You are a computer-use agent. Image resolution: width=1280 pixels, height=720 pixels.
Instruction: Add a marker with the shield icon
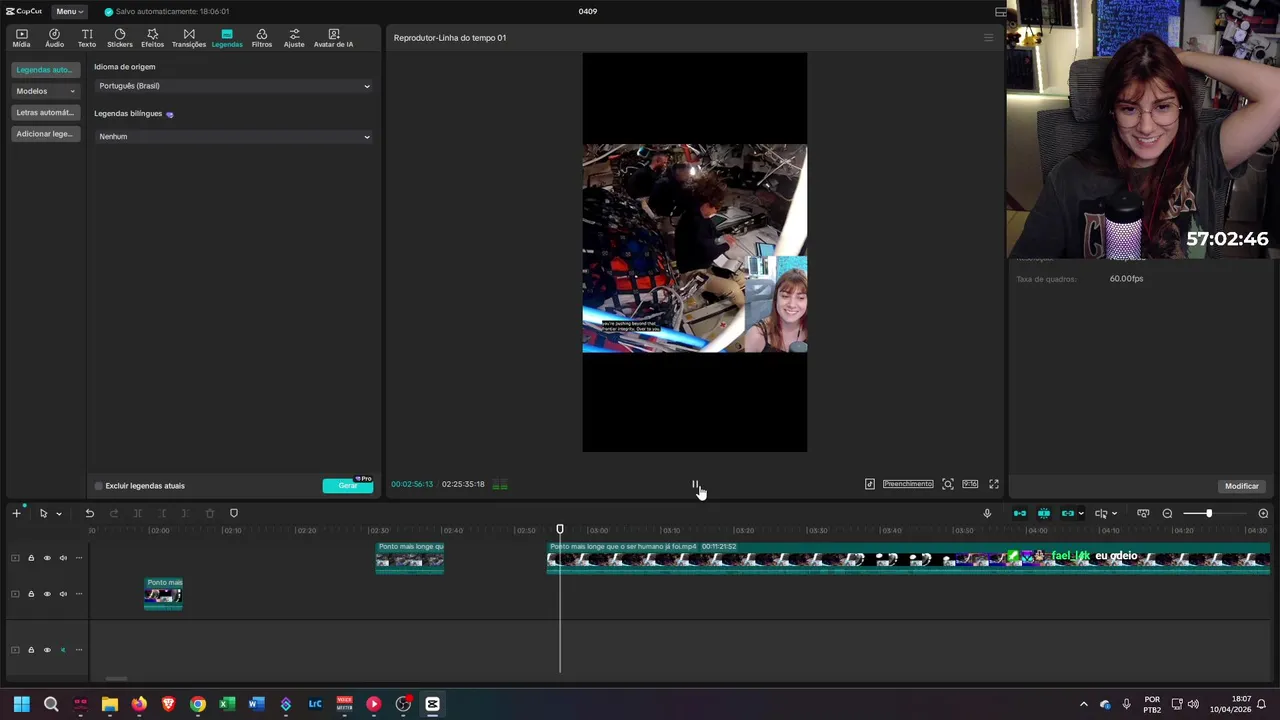[x=234, y=513]
